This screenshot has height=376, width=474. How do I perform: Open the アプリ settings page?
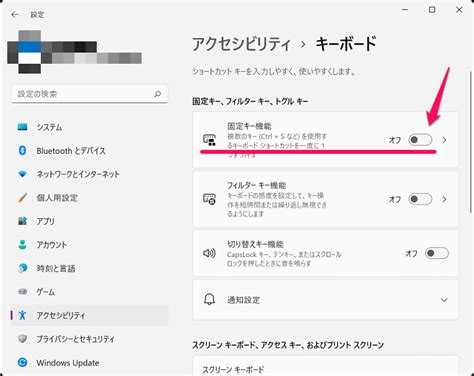(89, 221)
